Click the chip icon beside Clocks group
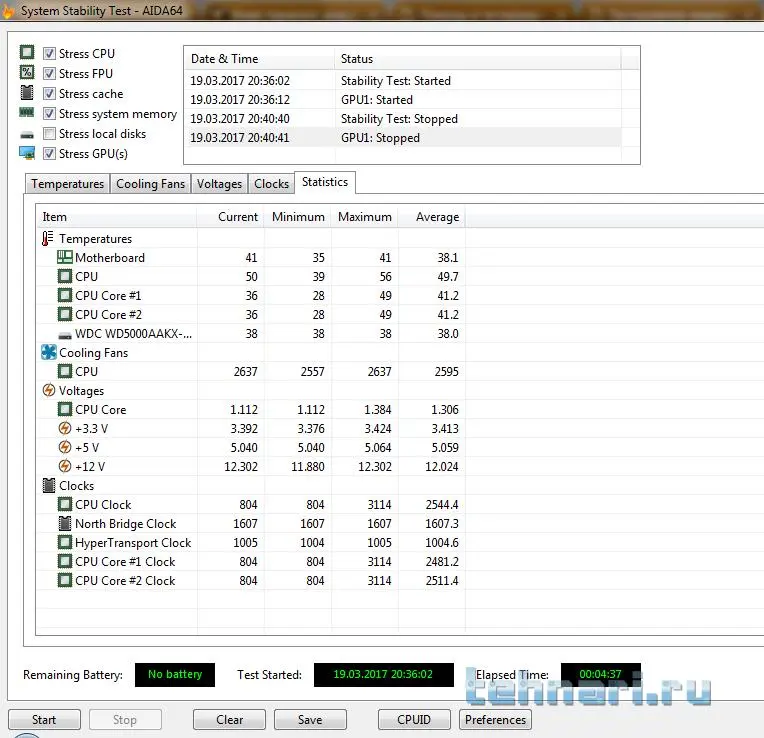Screen dimensions: 764x738 [49, 486]
